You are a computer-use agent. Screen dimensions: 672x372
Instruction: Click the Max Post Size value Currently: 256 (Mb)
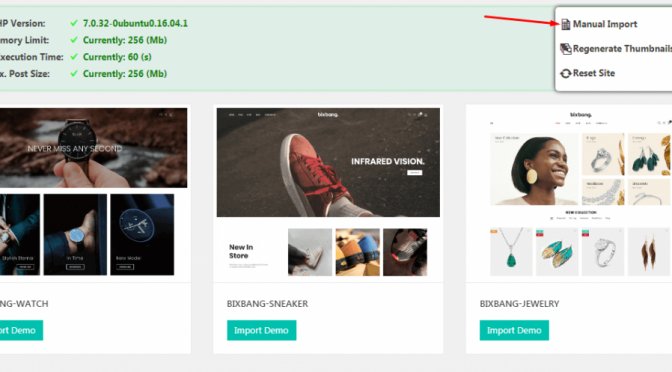coord(125,74)
